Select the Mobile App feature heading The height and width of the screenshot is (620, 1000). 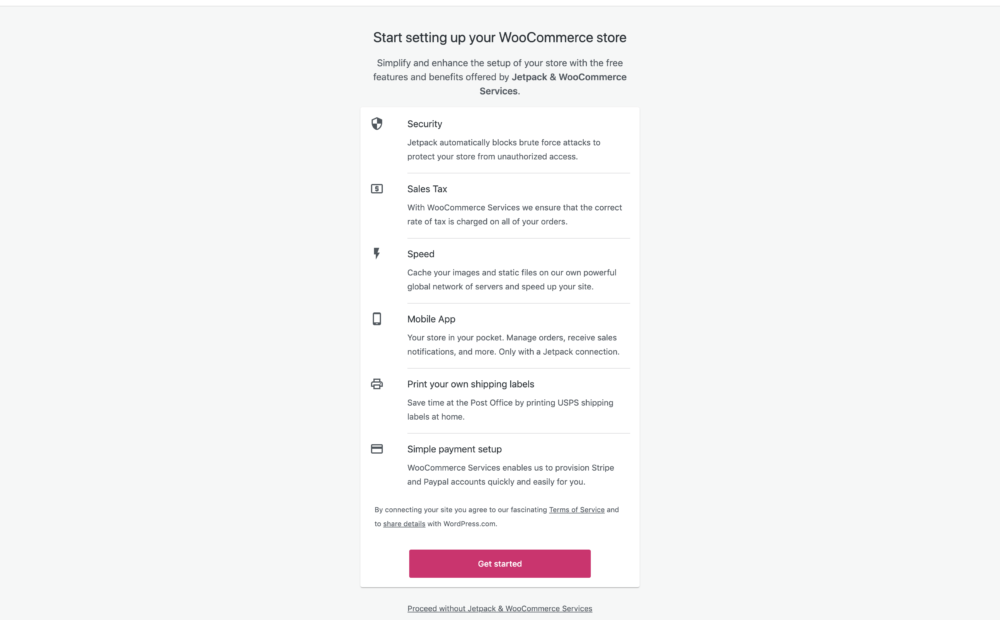pyautogui.click(x=431, y=319)
